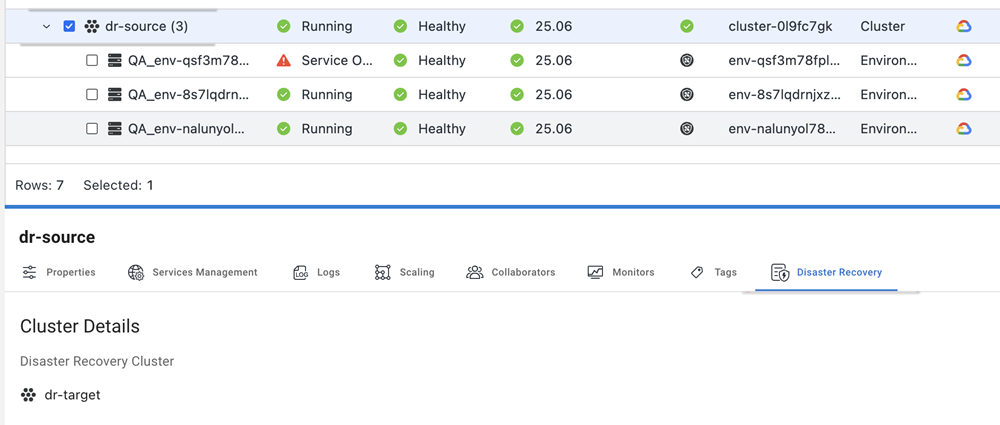
Task: Click the green Healthy checkmark for QA_env-8s7lqdrn
Action: pos(400,95)
